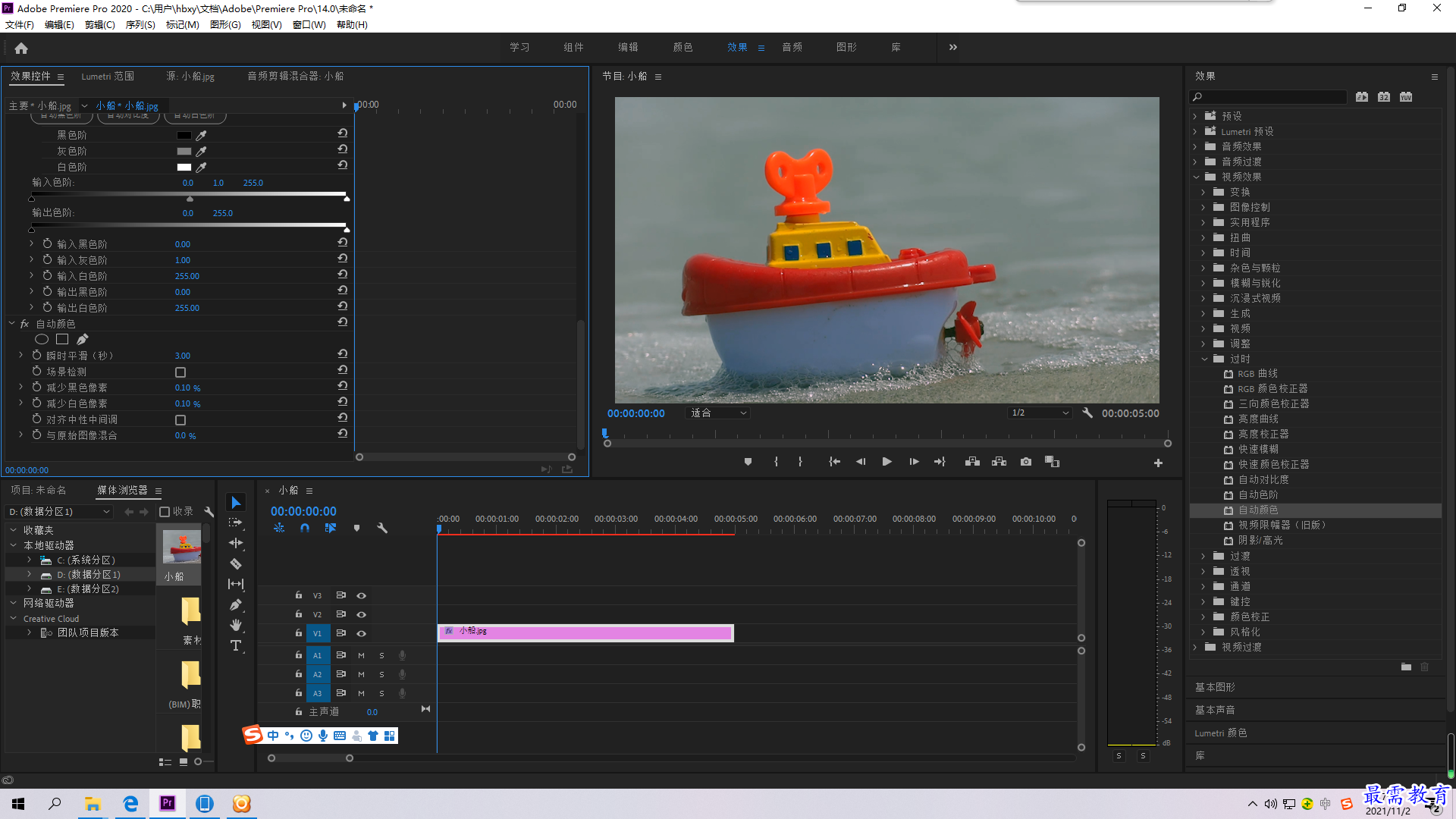Create ellipse mask for 自动颜色
1456x819 pixels.
pos(42,339)
